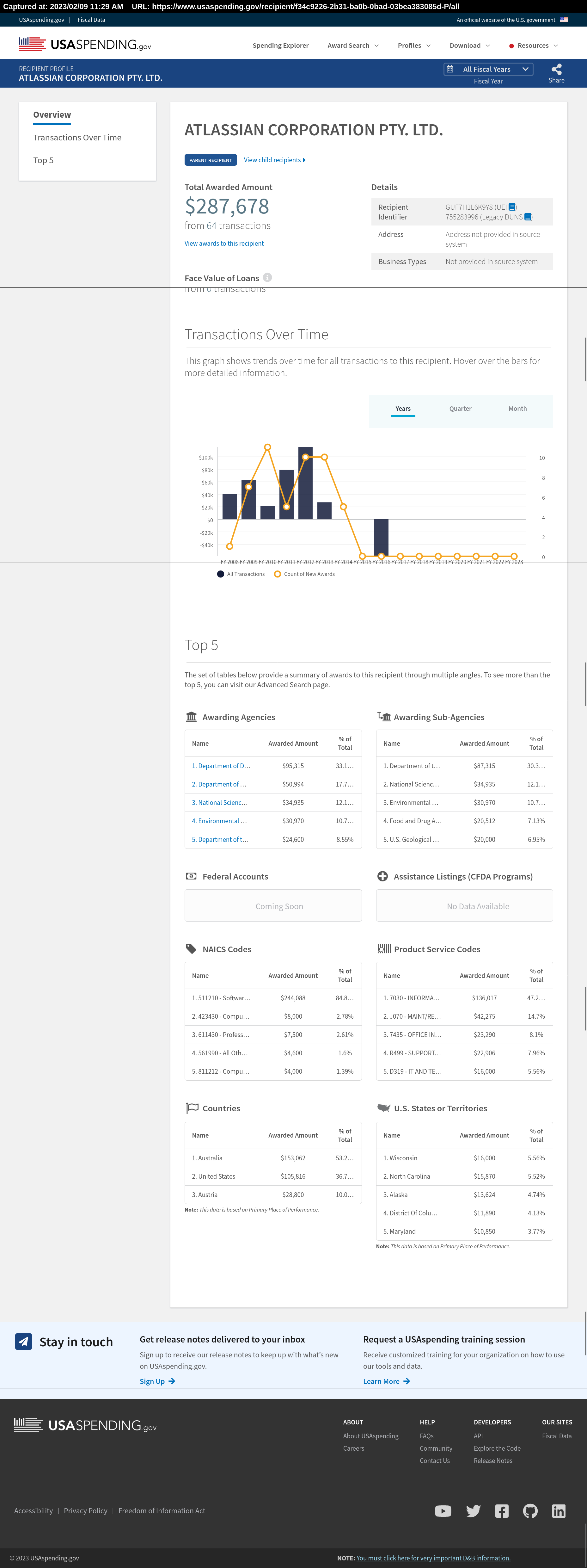Click the YouTube icon in footer
The height and width of the screenshot is (1568, 587).
(443, 1511)
